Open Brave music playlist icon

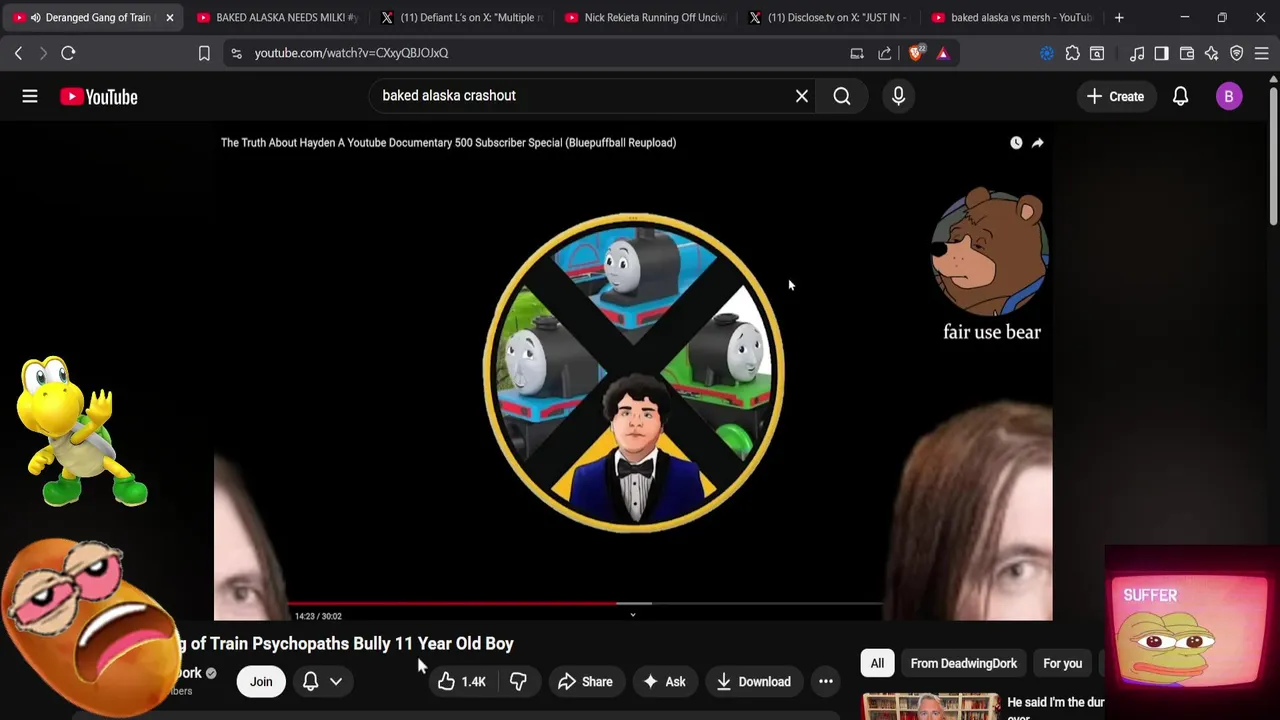click(x=1137, y=53)
